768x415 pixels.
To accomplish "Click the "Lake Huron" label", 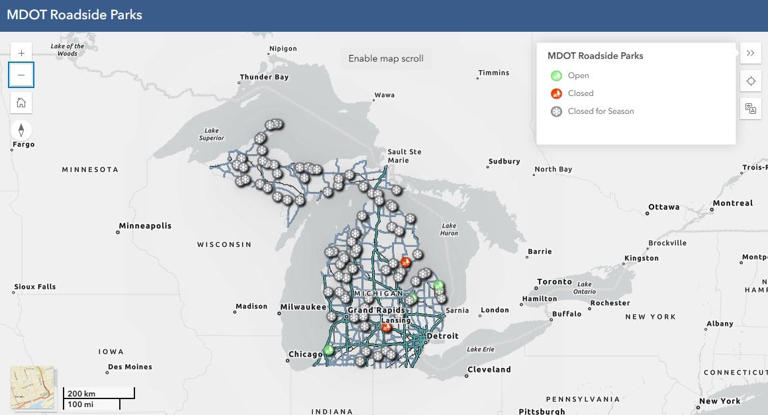I will 449,229.
